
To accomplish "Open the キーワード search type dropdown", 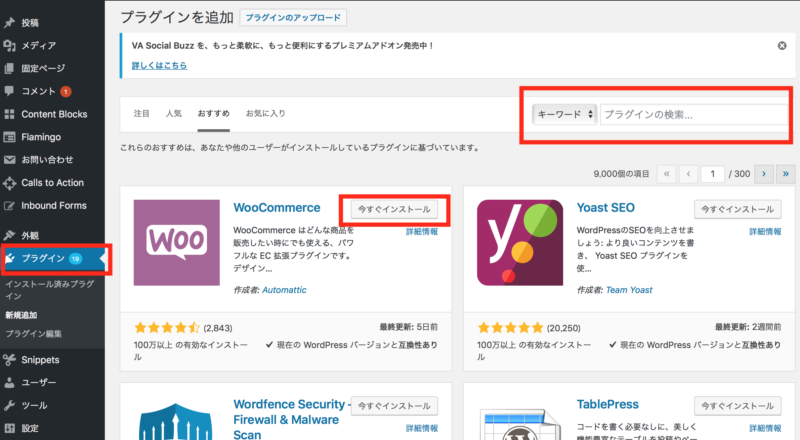I will (564, 114).
